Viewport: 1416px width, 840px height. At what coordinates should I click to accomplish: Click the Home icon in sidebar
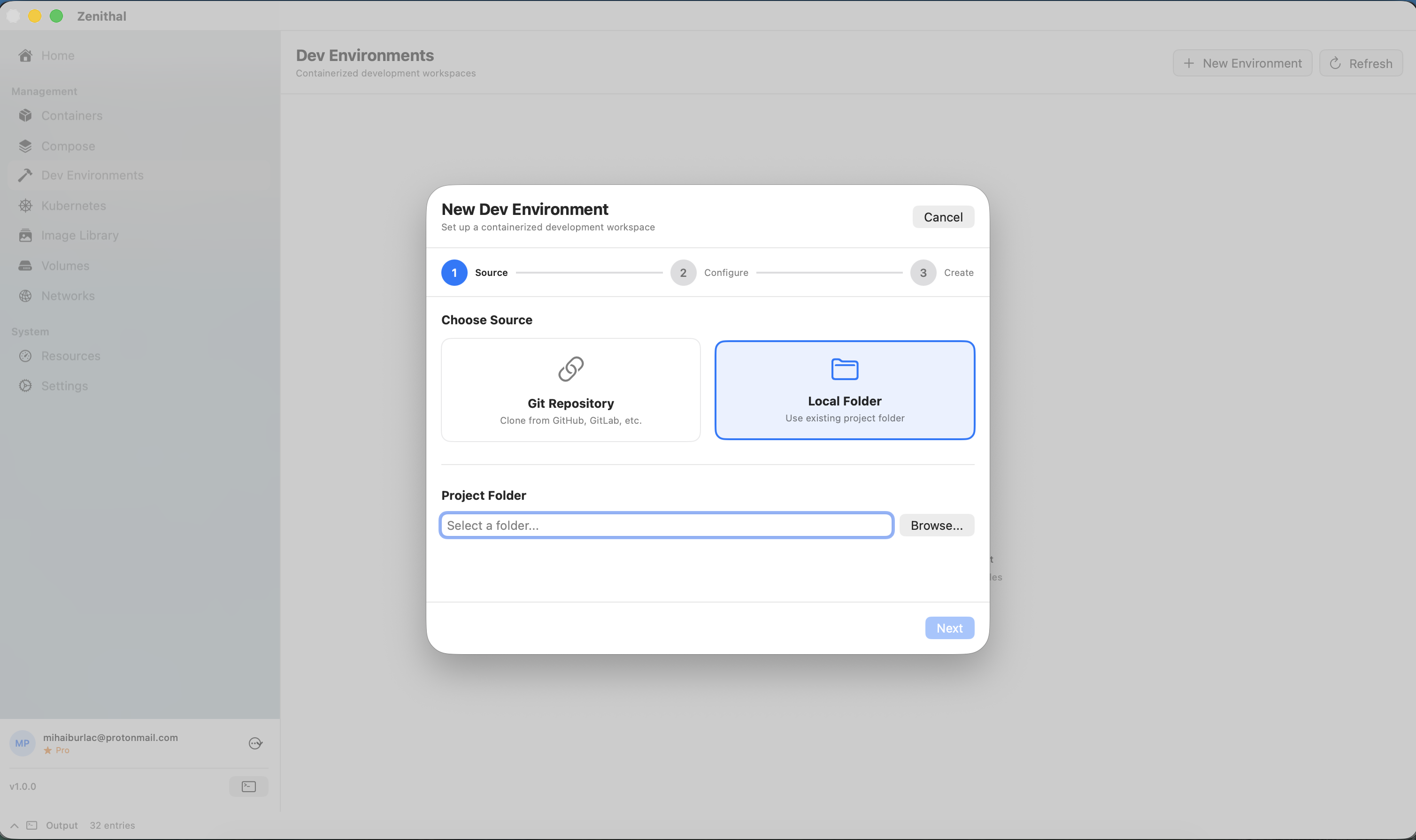[25, 55]
